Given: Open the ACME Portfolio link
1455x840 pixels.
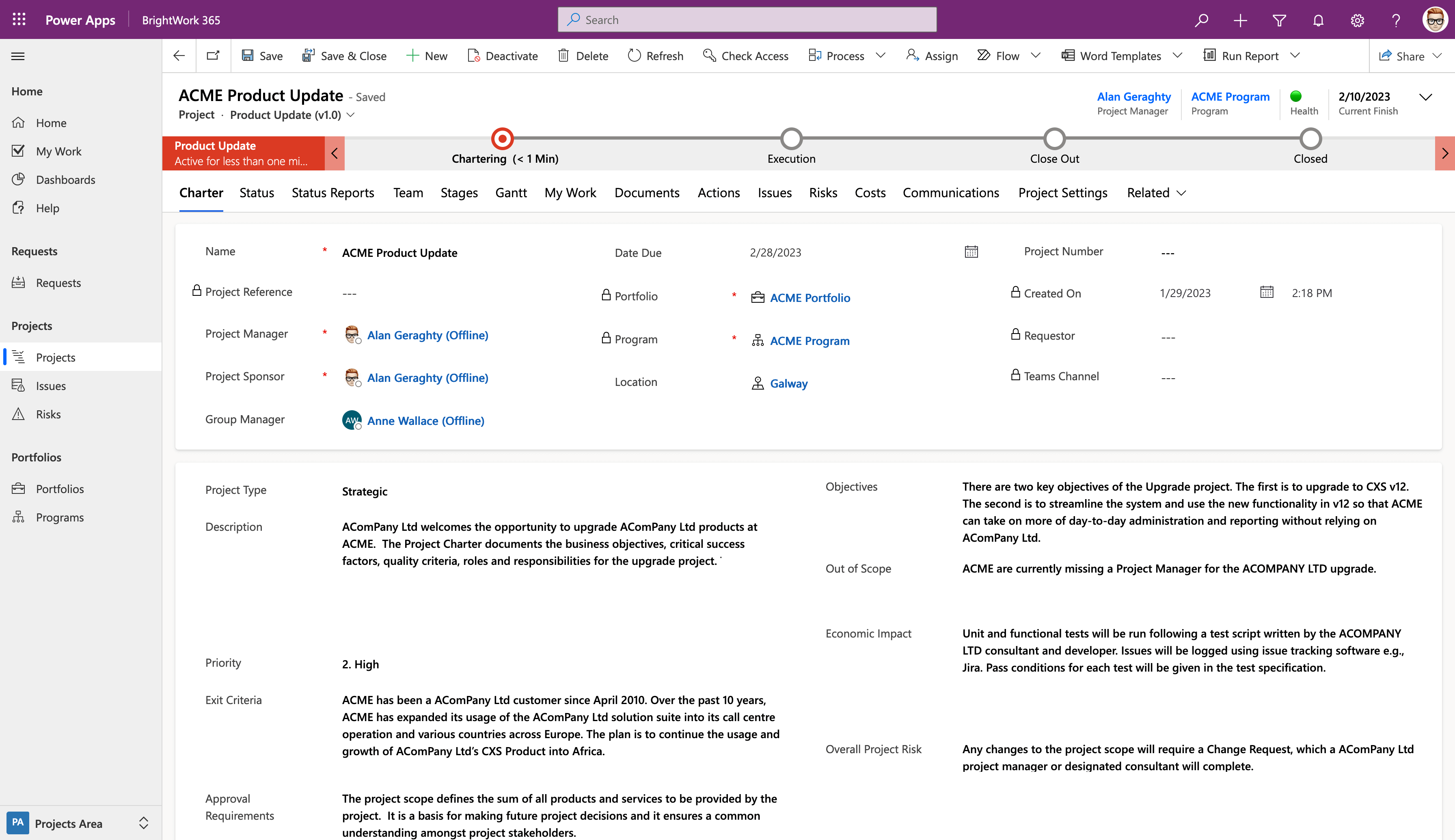Looking at the screenshot, I should tap(810, 298).
